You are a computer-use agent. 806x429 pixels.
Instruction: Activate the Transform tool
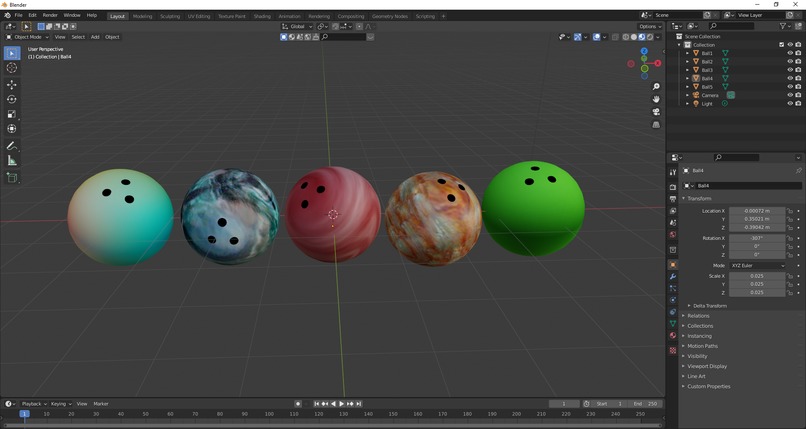(x=12, y=129)
